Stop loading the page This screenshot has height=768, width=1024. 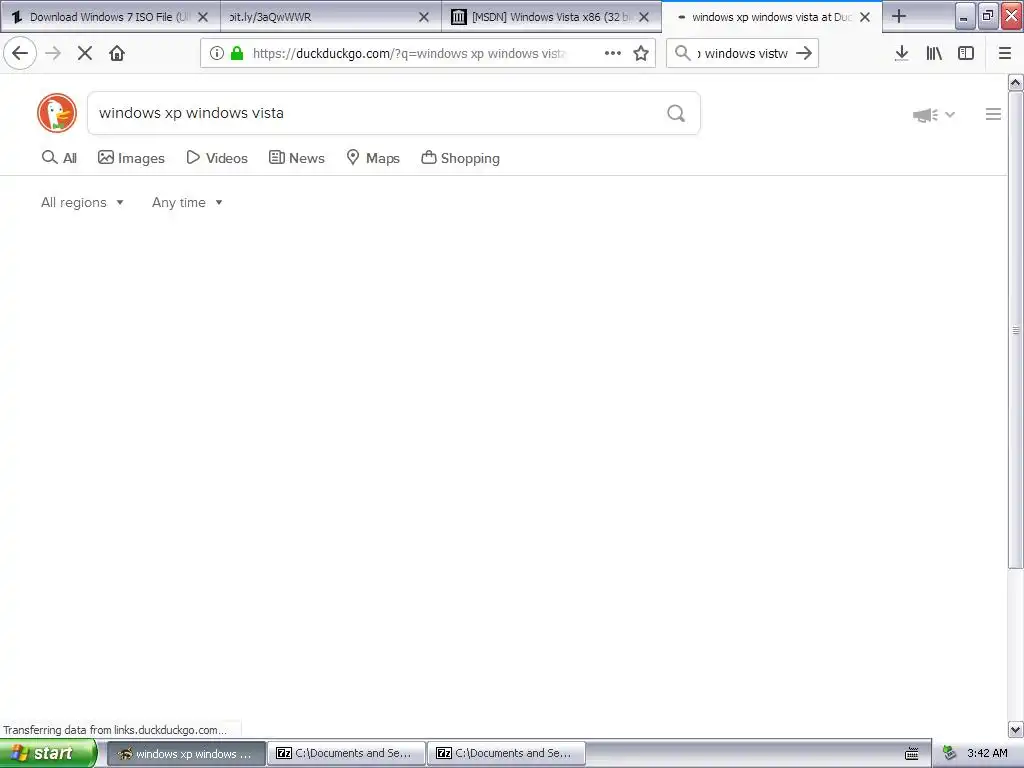pos(85,53)
